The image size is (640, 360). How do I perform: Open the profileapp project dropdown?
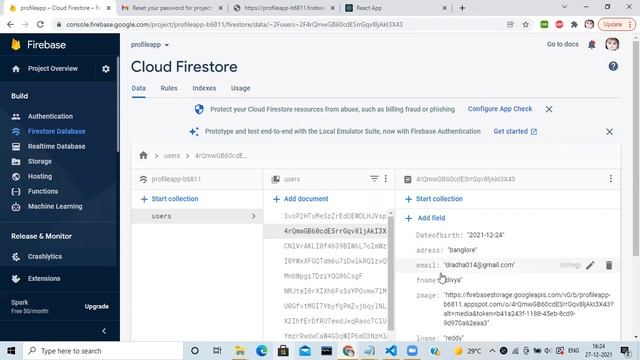pos(150,44)
